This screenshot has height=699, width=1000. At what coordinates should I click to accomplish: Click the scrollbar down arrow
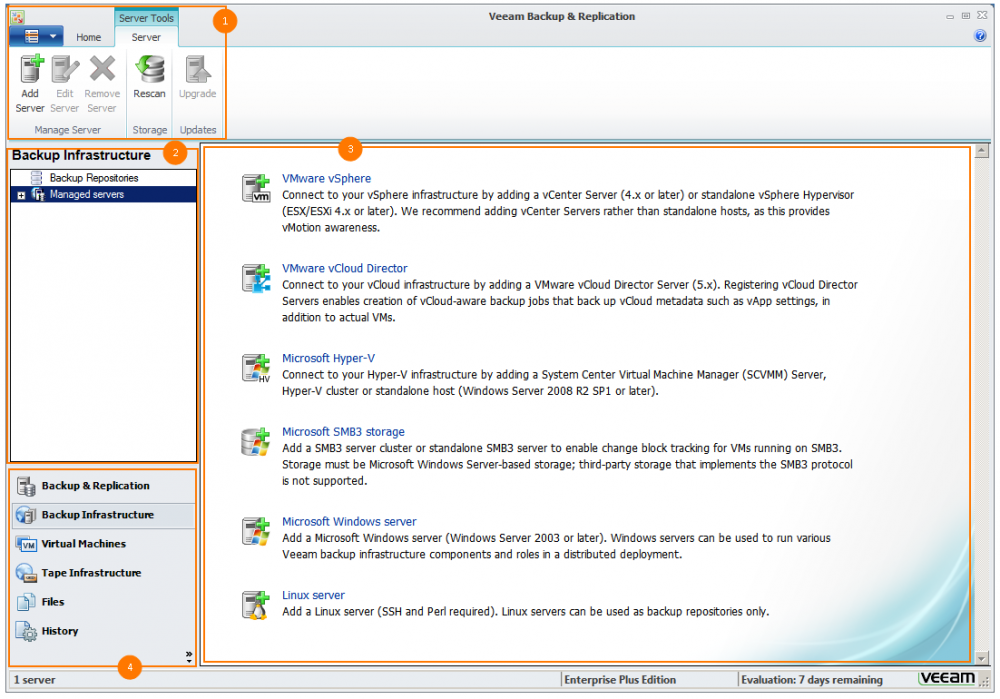click(982, 658)
